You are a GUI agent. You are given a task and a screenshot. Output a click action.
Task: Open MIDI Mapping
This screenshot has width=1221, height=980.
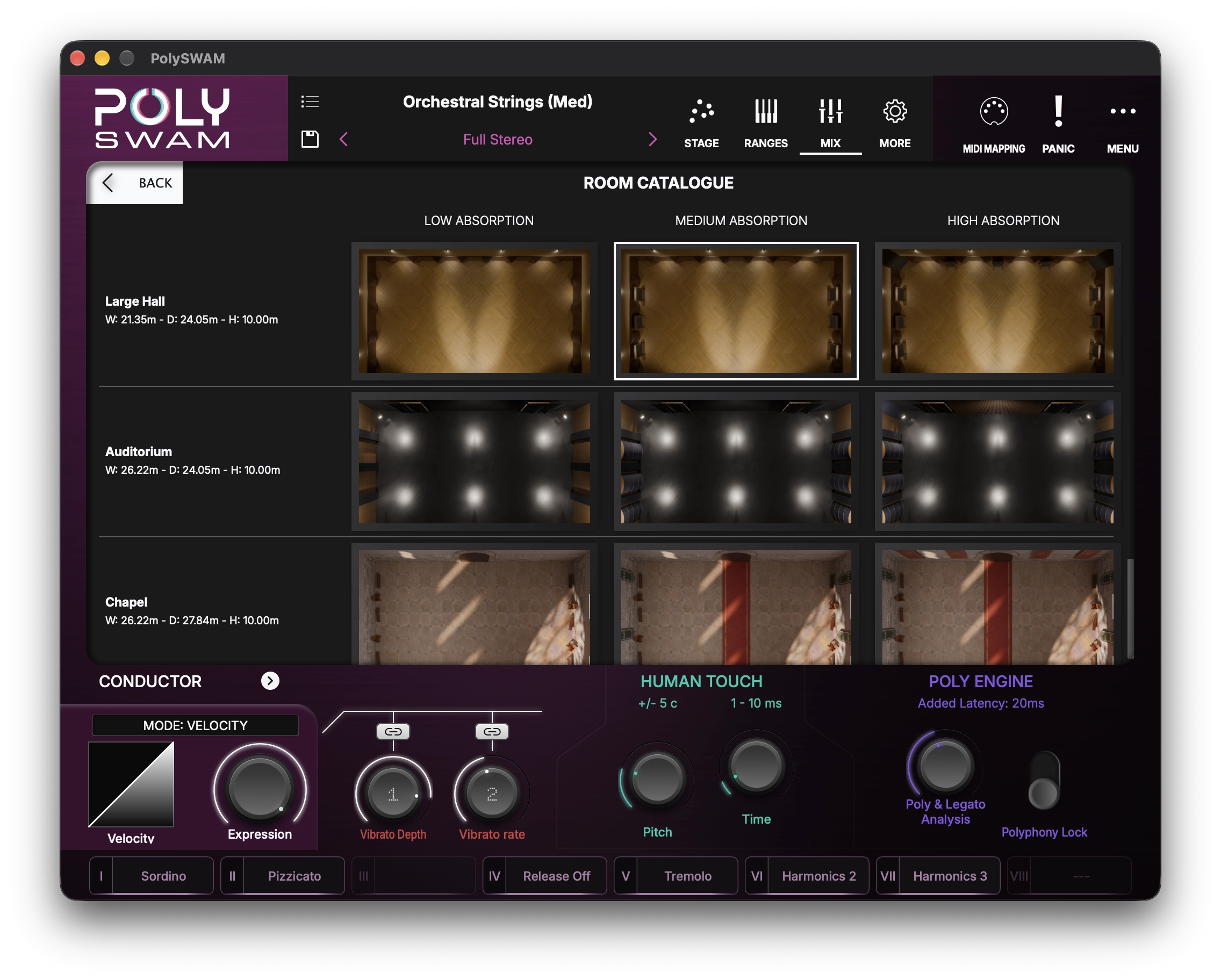(993, 126)
